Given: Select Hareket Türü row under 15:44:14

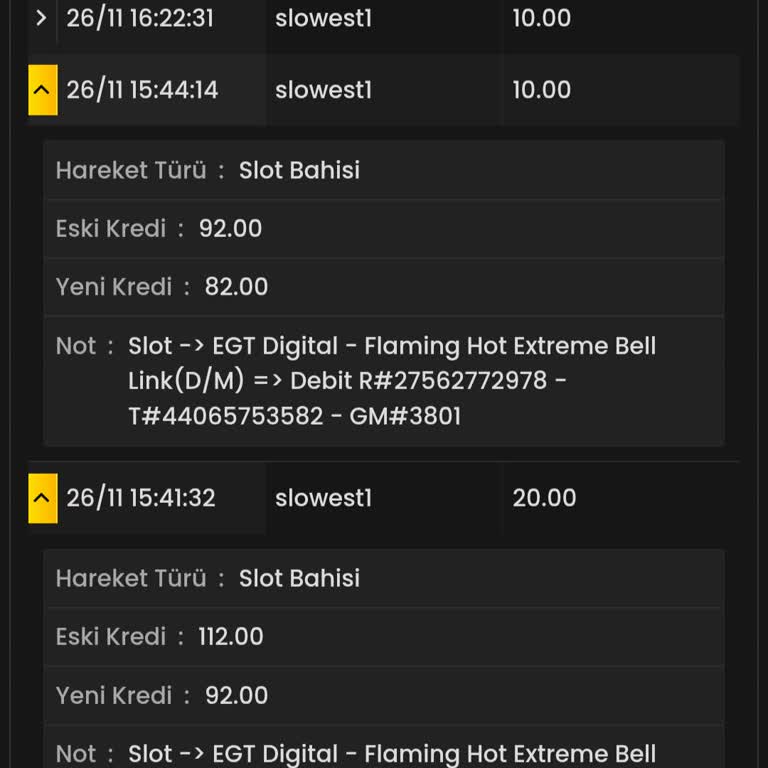Looking at the screenshot, I should [x=383, y=170].
